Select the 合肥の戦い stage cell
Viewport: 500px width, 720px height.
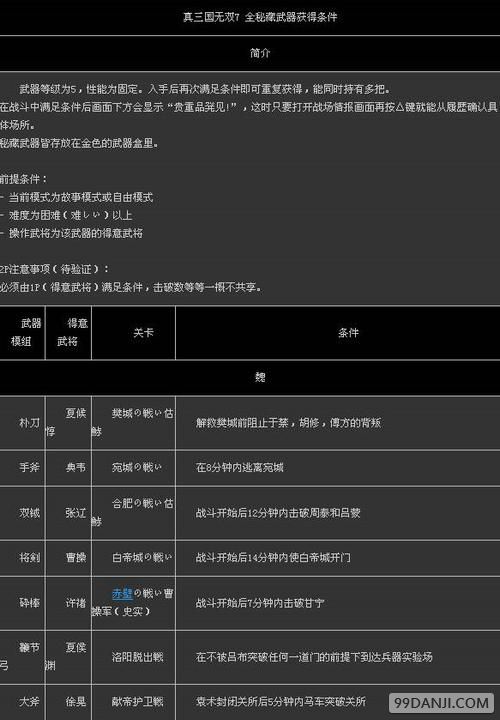pyautogui.click(x=134, y=513)
